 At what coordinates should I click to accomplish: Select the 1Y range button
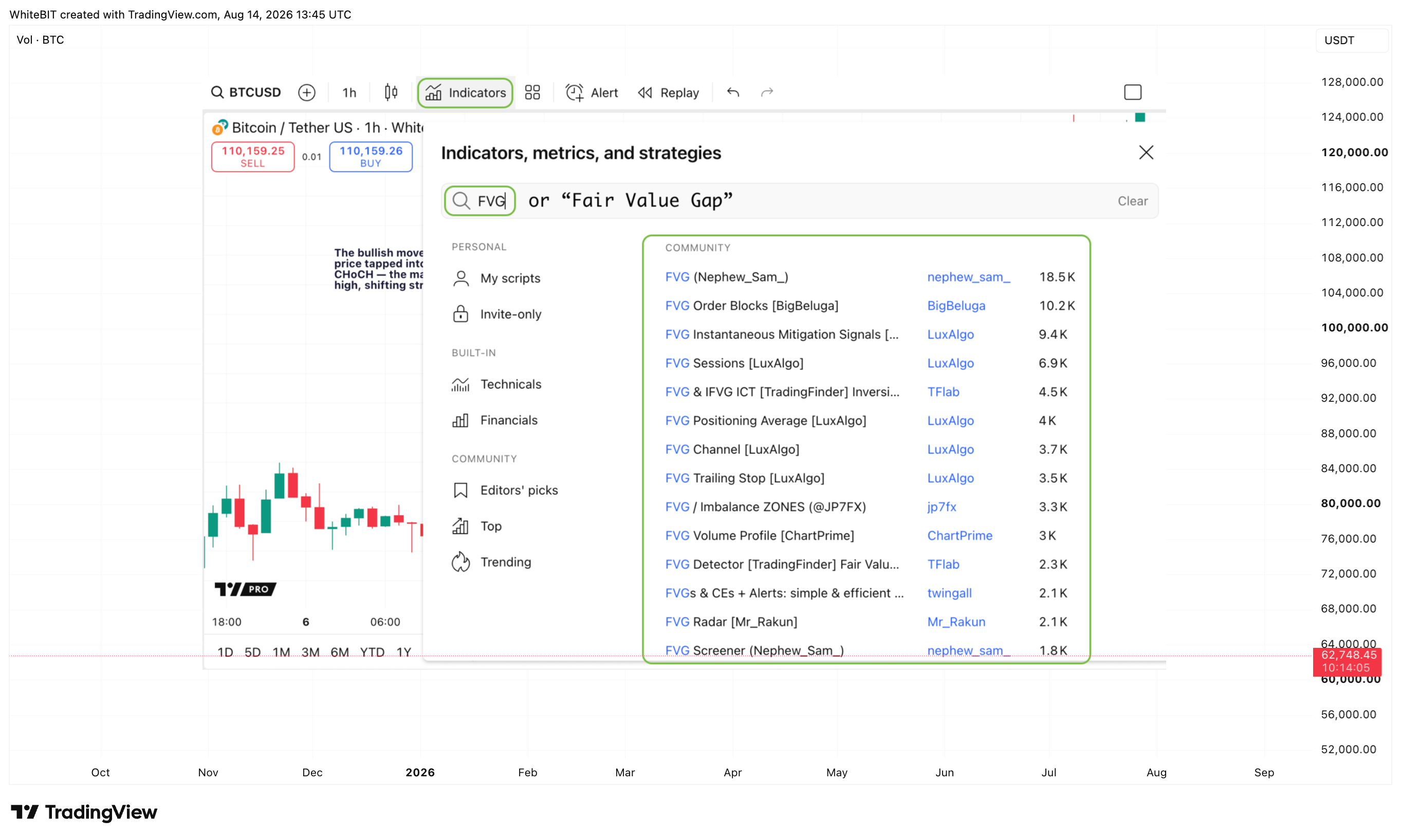pyautogui.click(x=403, y=652)
